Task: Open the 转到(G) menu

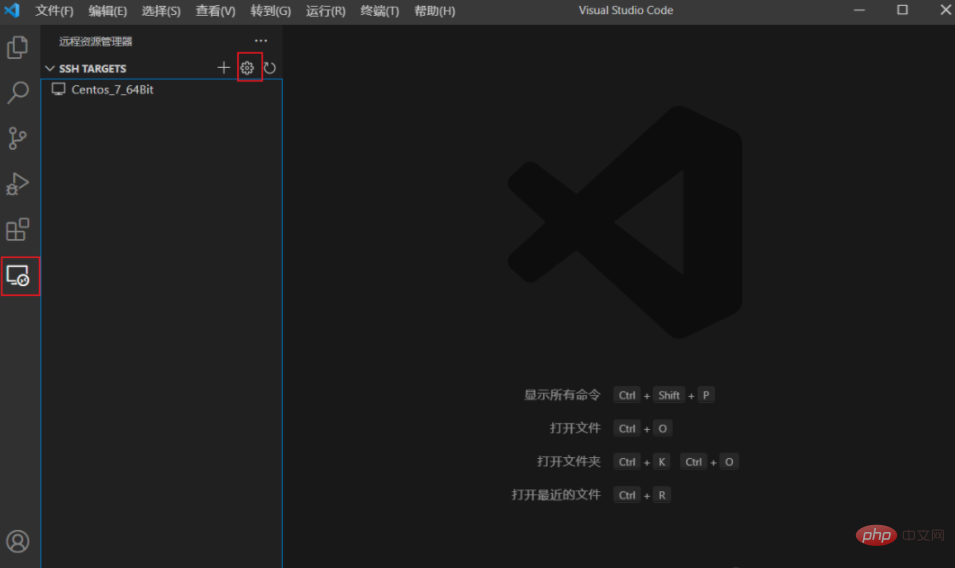Action: click(x=270, y=11)
